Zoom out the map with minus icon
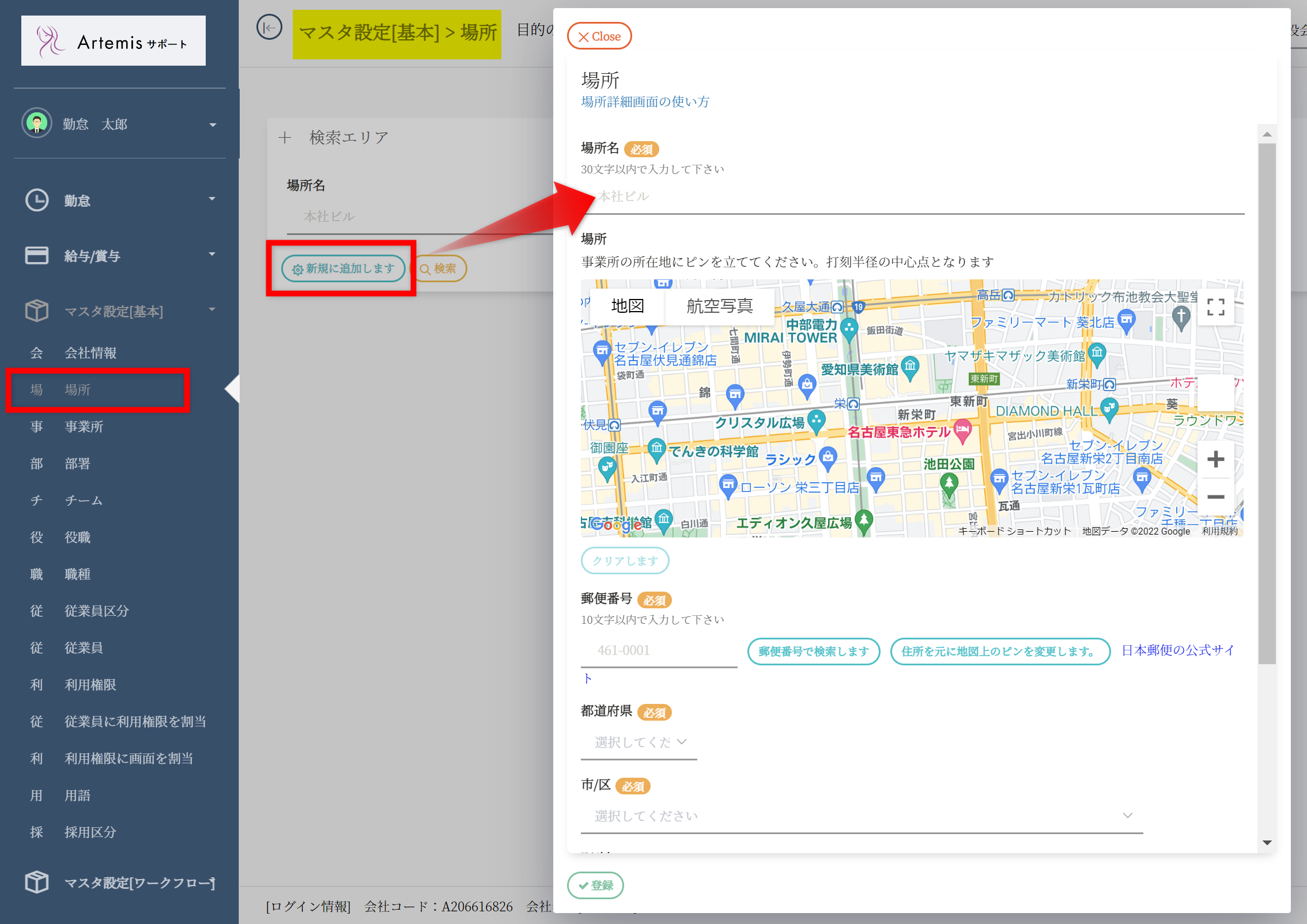This screenshot has width=1307, height=924. click(x=1215, y=497)
